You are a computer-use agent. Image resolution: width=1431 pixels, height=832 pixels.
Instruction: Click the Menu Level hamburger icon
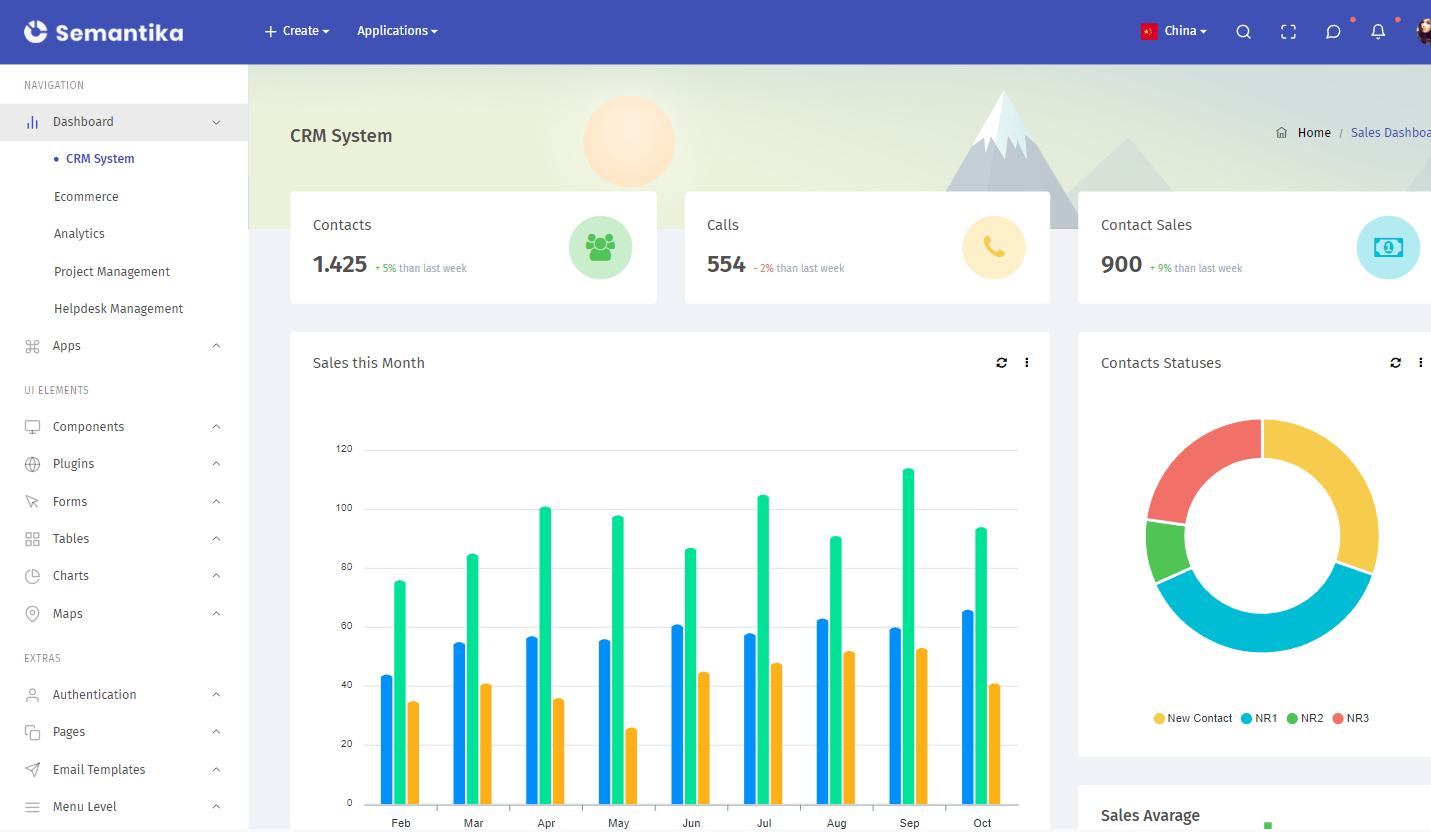(x=32, y=807)
